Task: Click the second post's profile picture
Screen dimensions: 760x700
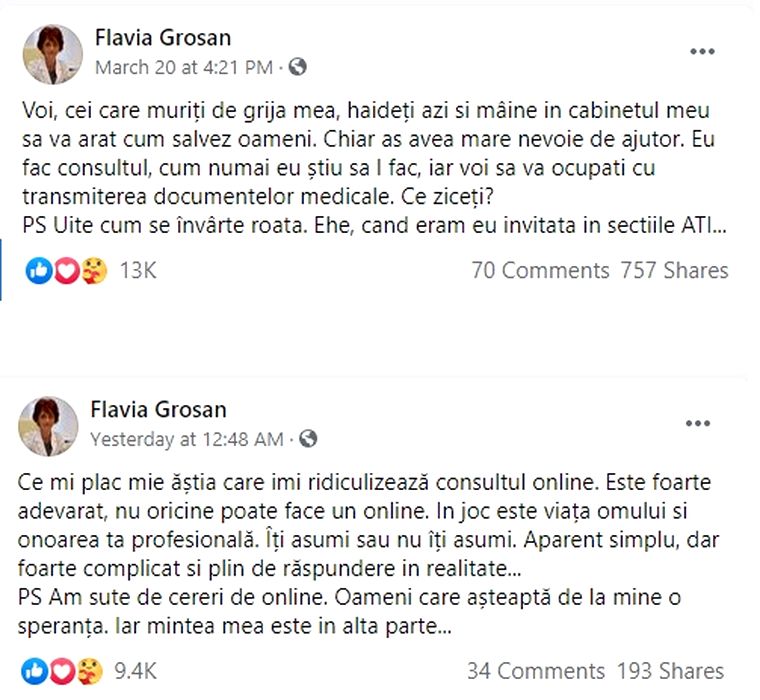Action: (x=49, y=425)
